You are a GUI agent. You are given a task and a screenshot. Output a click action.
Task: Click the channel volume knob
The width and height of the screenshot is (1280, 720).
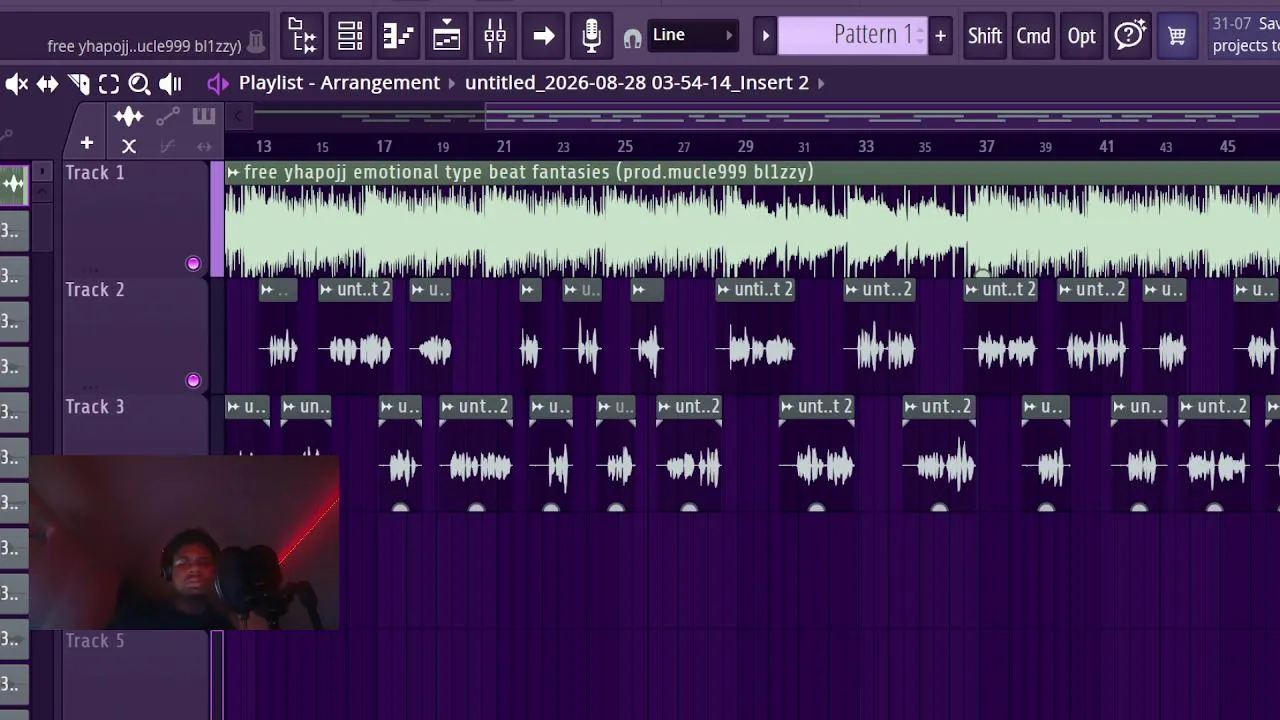coord(256,42)
